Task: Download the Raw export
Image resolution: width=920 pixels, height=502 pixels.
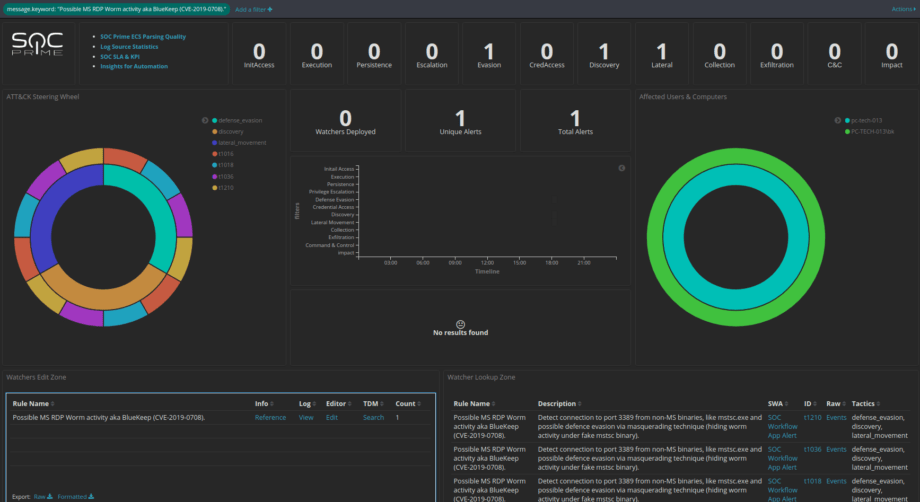Action: point(42,495)
